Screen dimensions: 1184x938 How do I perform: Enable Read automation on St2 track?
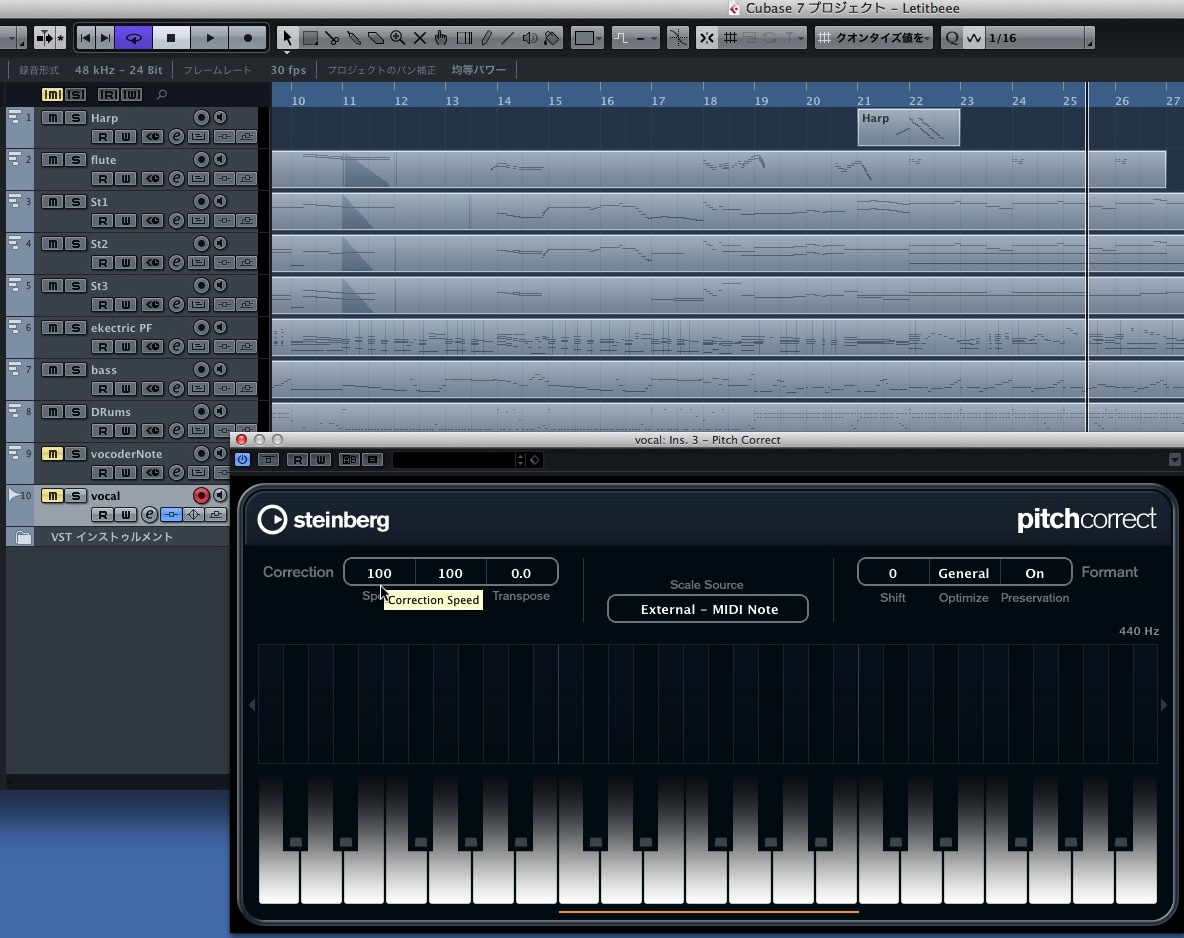[x=102, y=263]
